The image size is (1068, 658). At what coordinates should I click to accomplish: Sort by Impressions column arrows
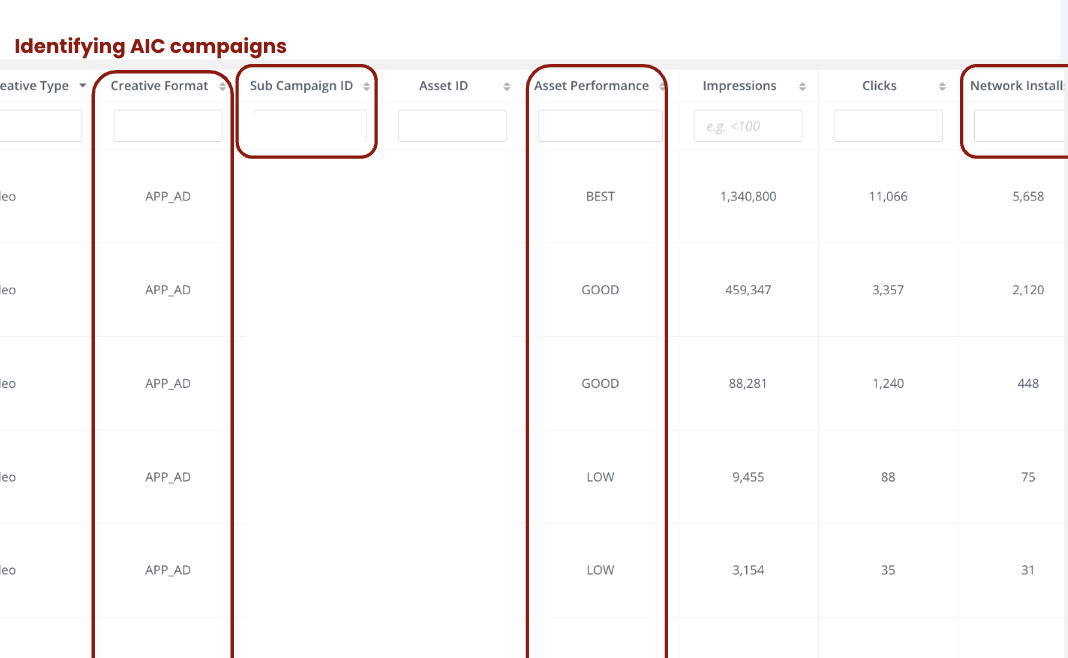coord(802,87)
